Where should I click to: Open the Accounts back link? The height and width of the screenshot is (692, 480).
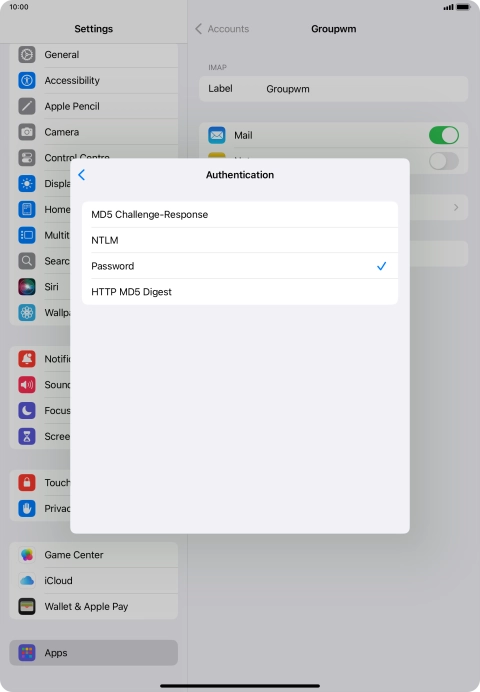(x=228, y=29)
